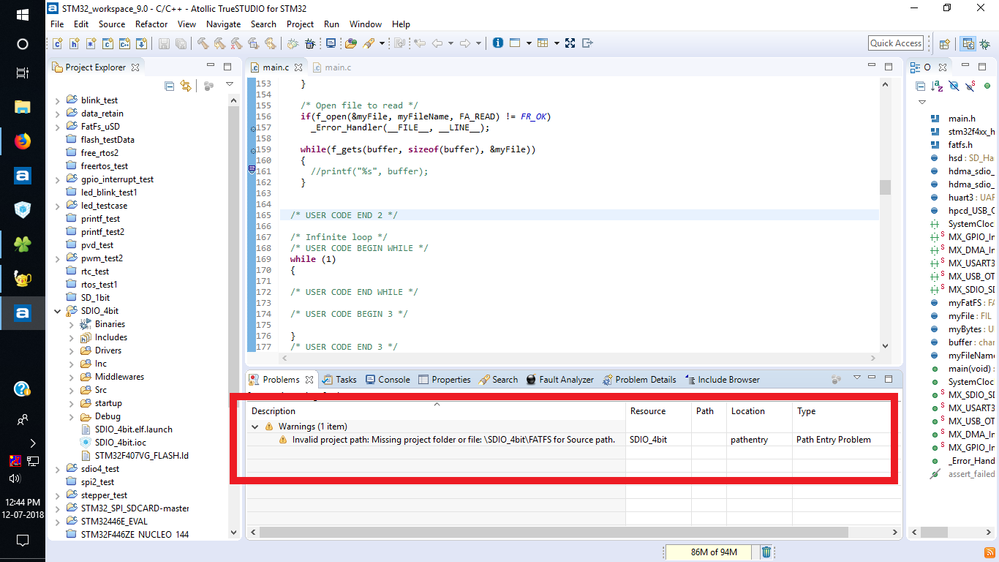Collapse the SDIO_4bit project node

click(x=57, y=311)
